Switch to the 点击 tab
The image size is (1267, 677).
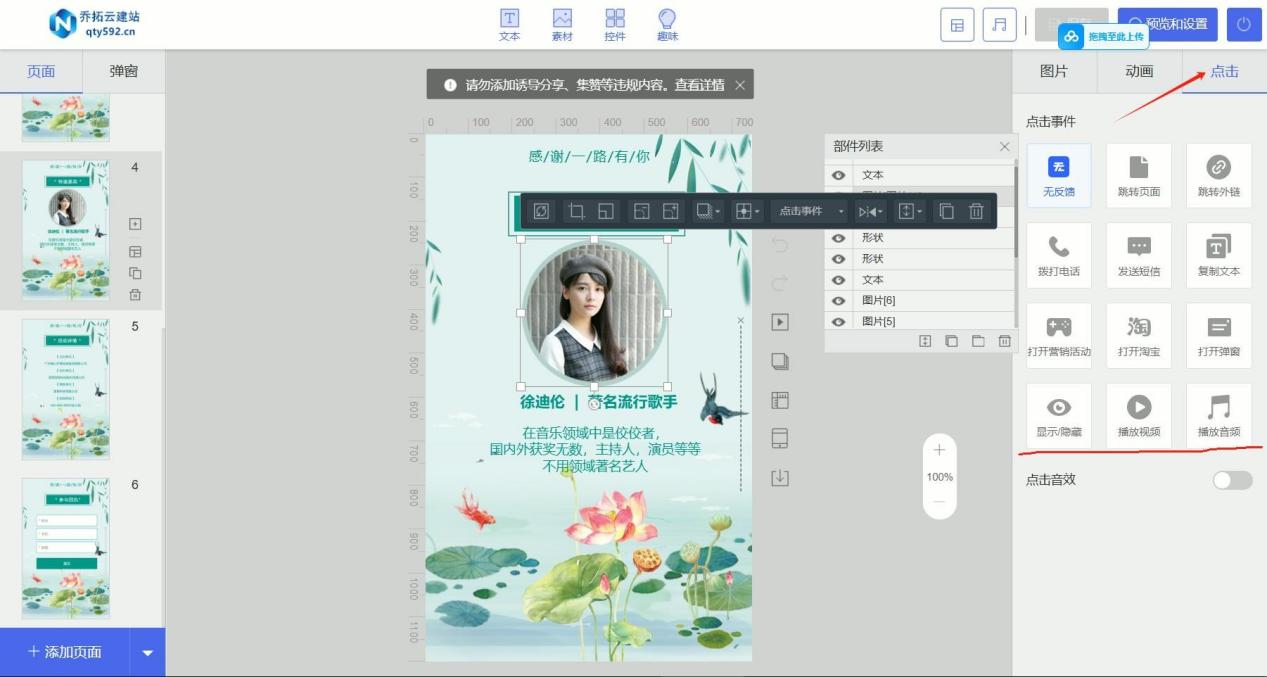click(x=1224, y=71)
